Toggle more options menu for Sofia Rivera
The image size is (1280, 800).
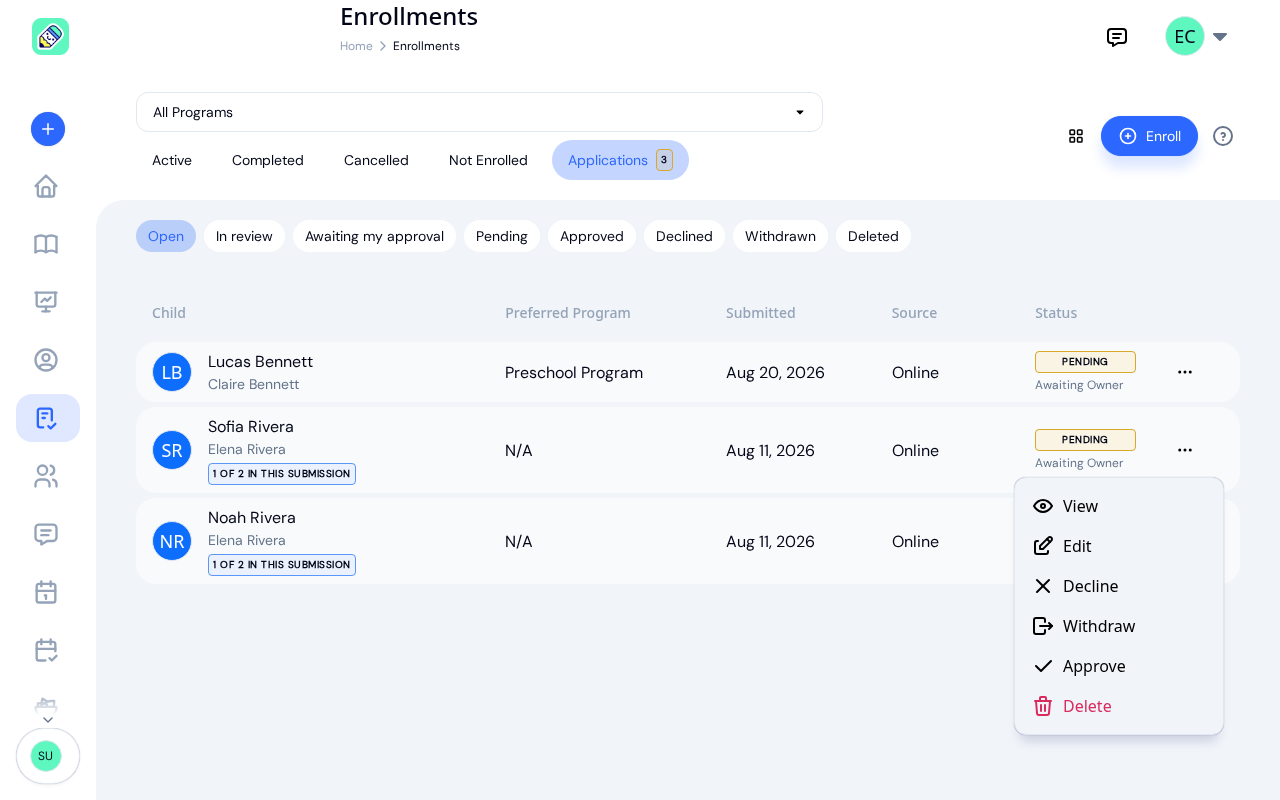click(x=1185, y=450)
